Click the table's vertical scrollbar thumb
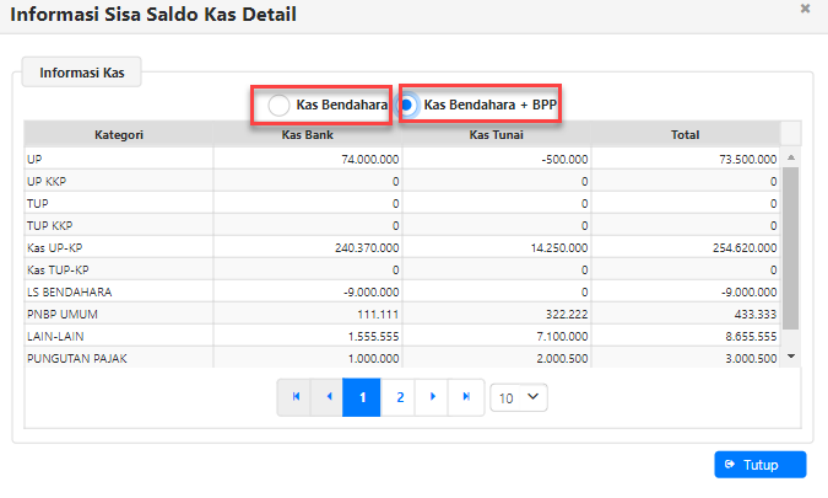This screenshot has height=498, width=828. (790, 247)
